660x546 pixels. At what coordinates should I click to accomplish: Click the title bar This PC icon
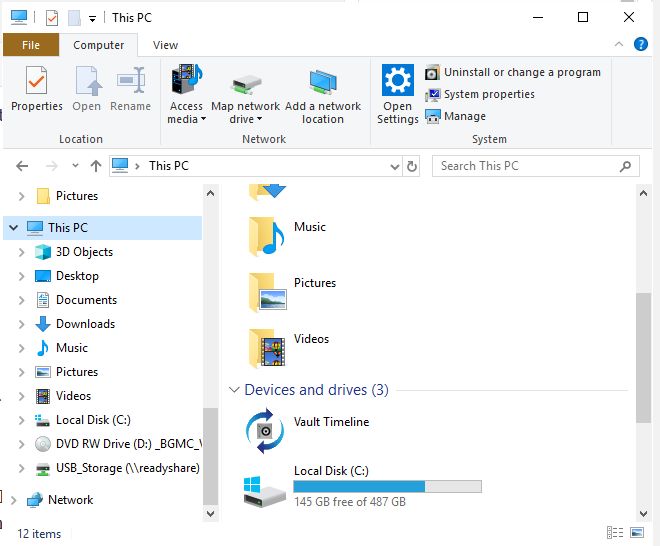(19, 18)
